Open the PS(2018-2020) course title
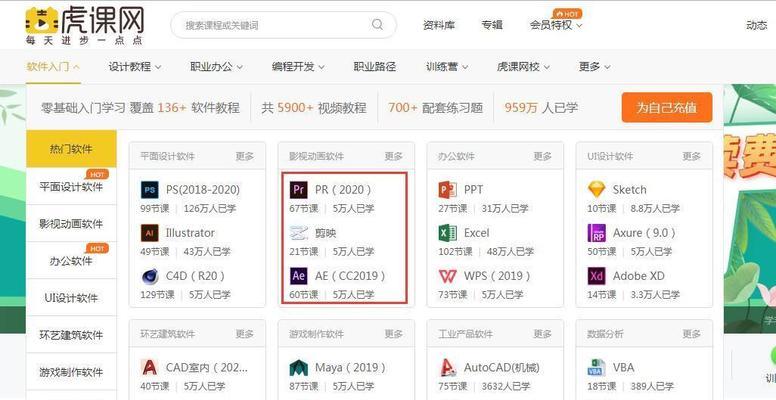Image resolution: width=776 pixels, height=400 pixels. point(203,190)
